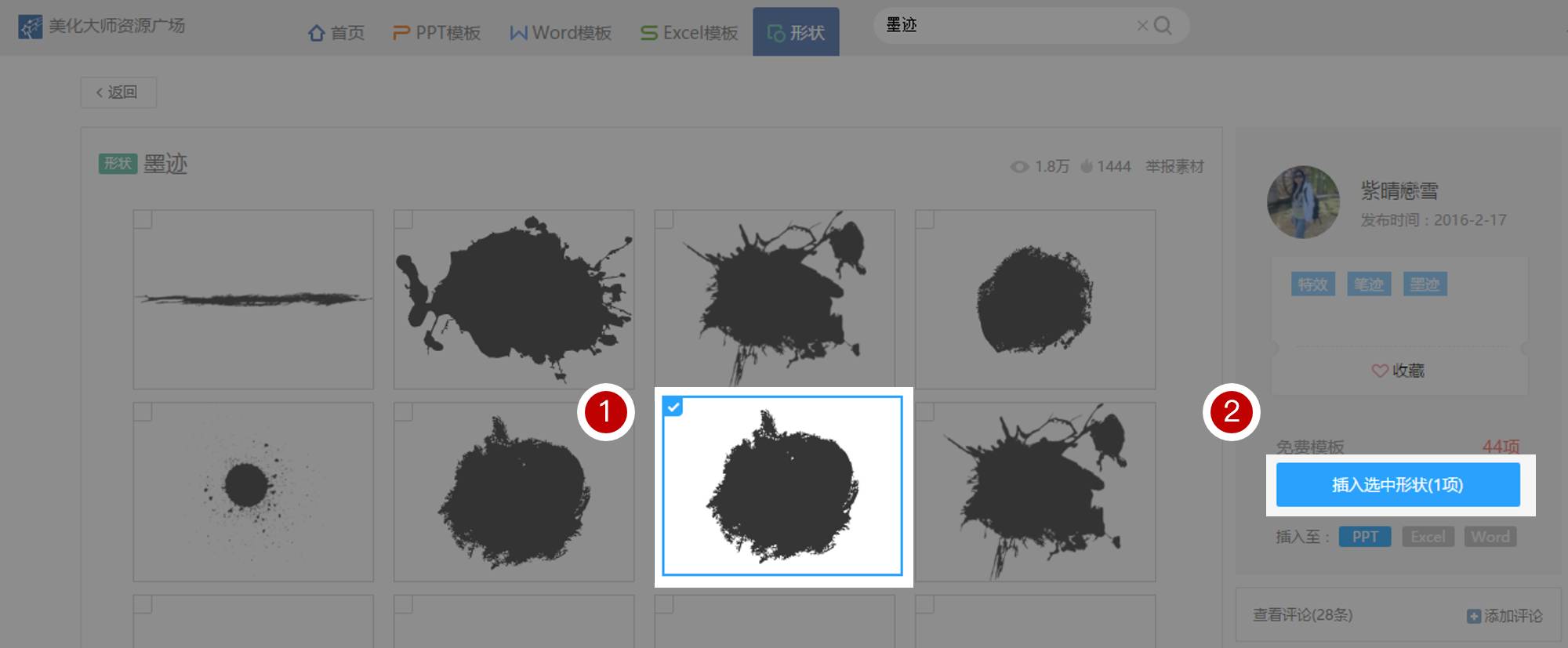
Task: Click the 美化大师资源广场 logo
Action: pos(30,27)
